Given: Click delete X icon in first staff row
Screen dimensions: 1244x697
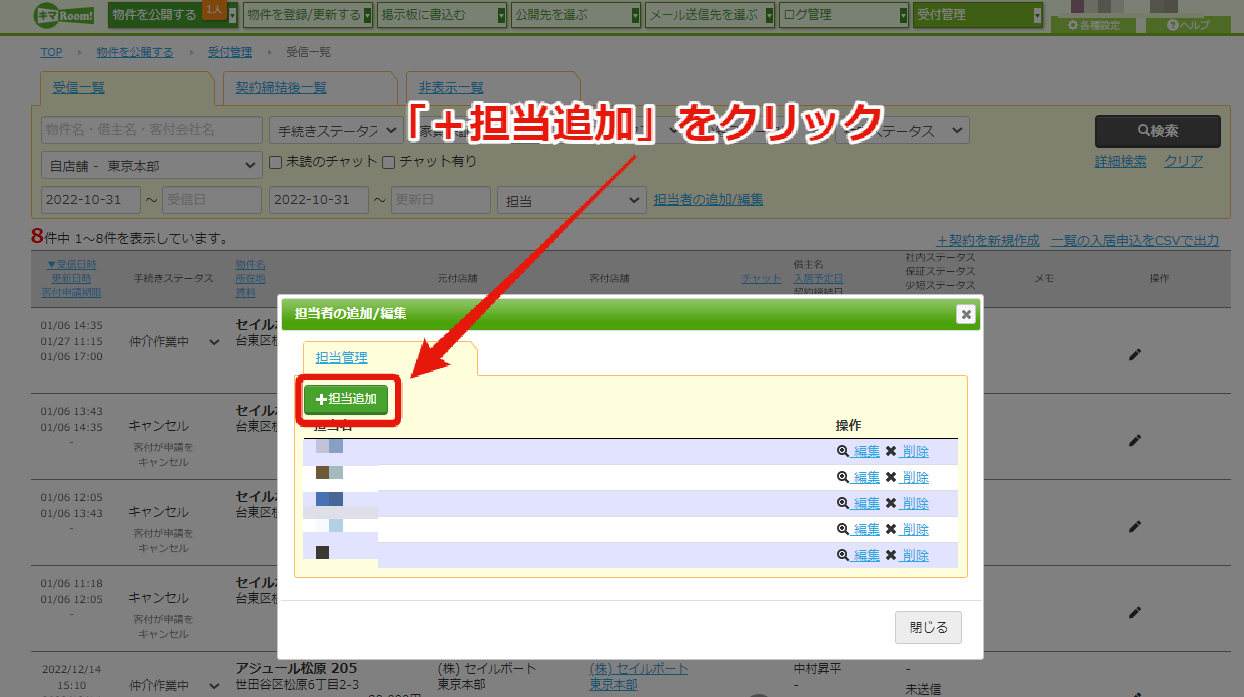Looking at the screenshot, I should (x=891, y=451).
